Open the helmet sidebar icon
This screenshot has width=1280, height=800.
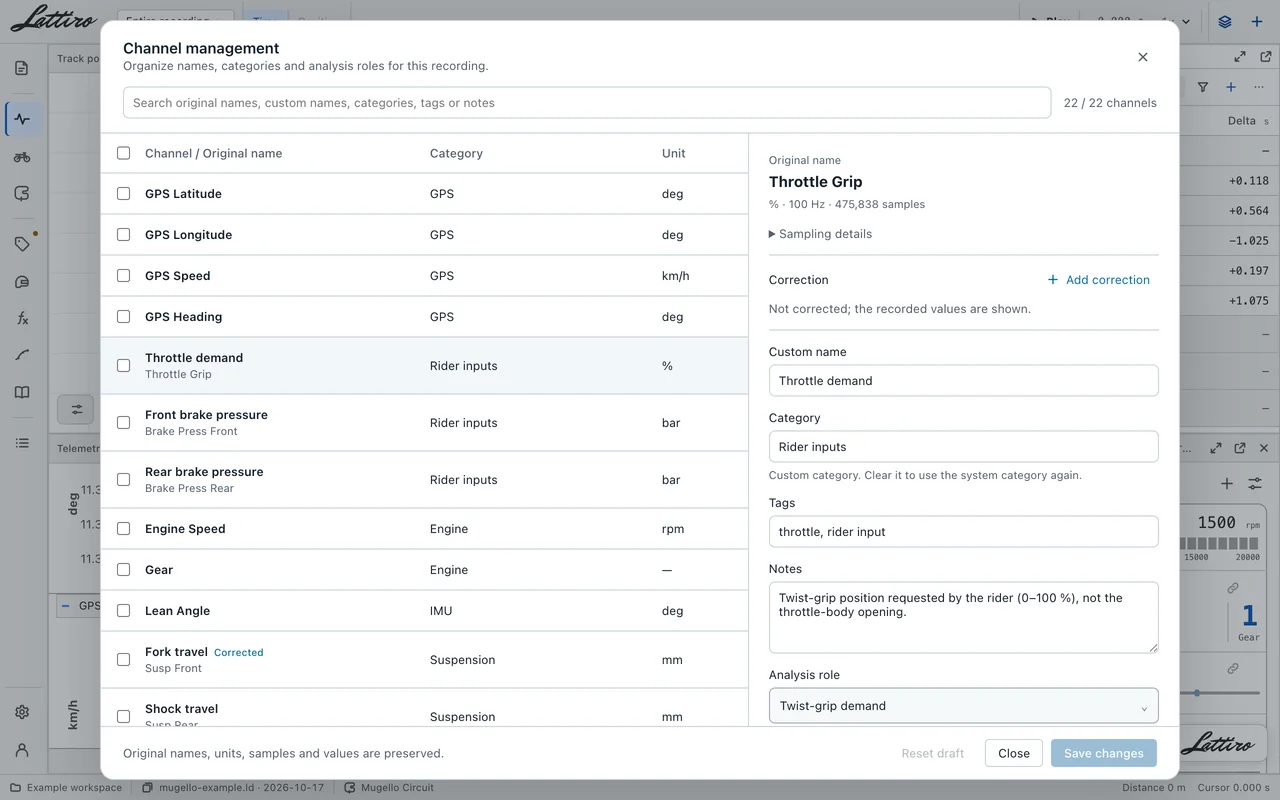pyautogui.click(x=22, y=282)
